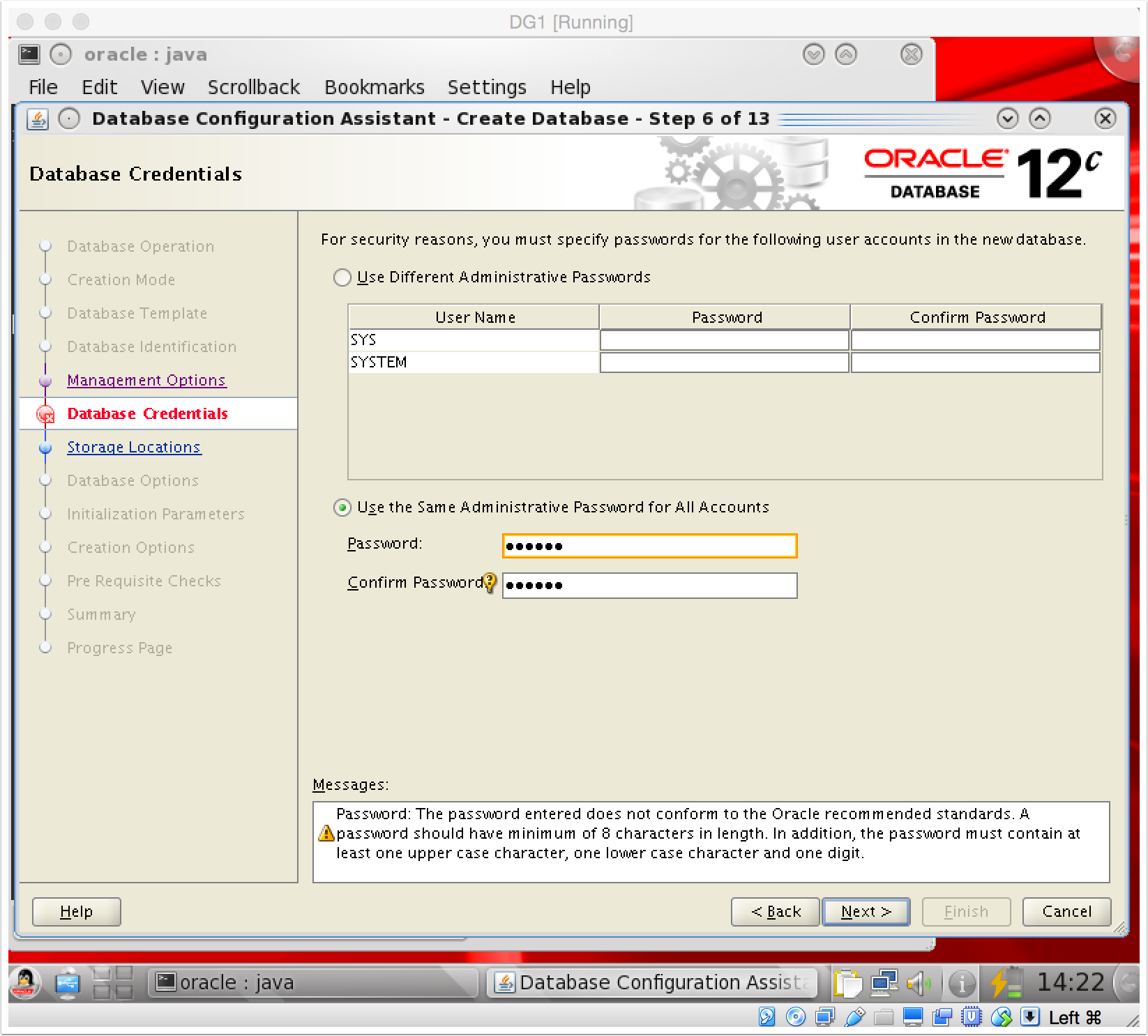The width and height of the screenshot is (1148, 1036).
Task: Proceed with the Next button
Action: click(x=866, y=912)
